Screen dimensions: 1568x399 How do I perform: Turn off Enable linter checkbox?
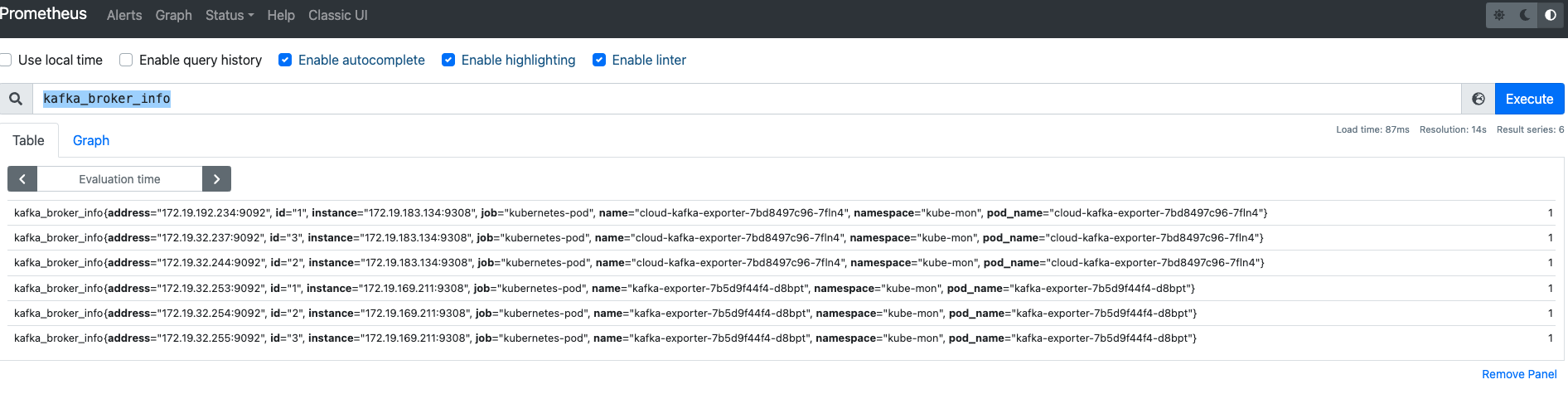click(x=599, y=60)
